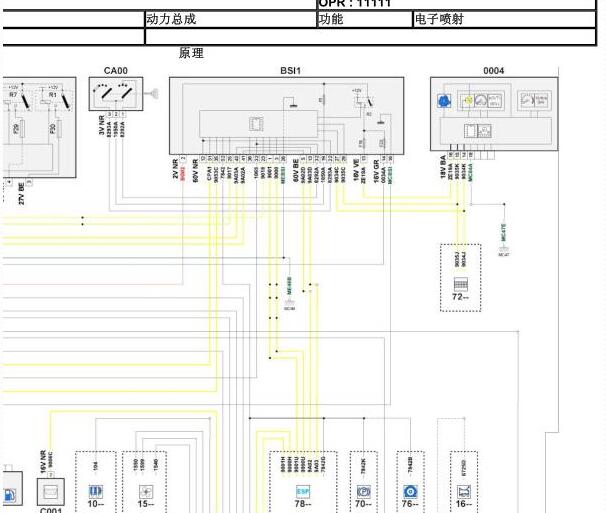Click the 16V VE connector label

tap(356, 170)
